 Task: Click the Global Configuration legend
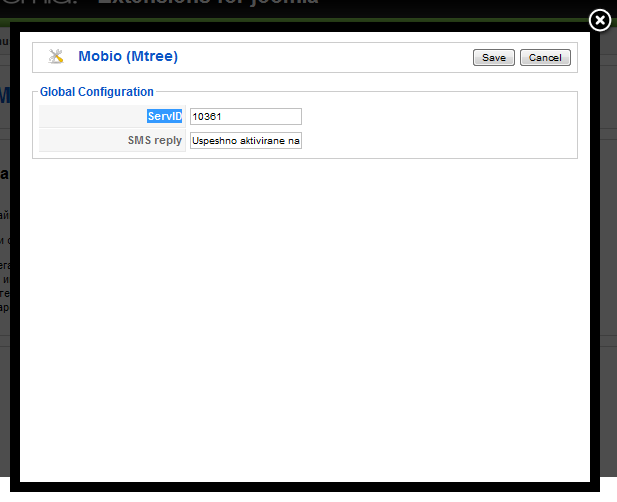click(x=97, y=92)
